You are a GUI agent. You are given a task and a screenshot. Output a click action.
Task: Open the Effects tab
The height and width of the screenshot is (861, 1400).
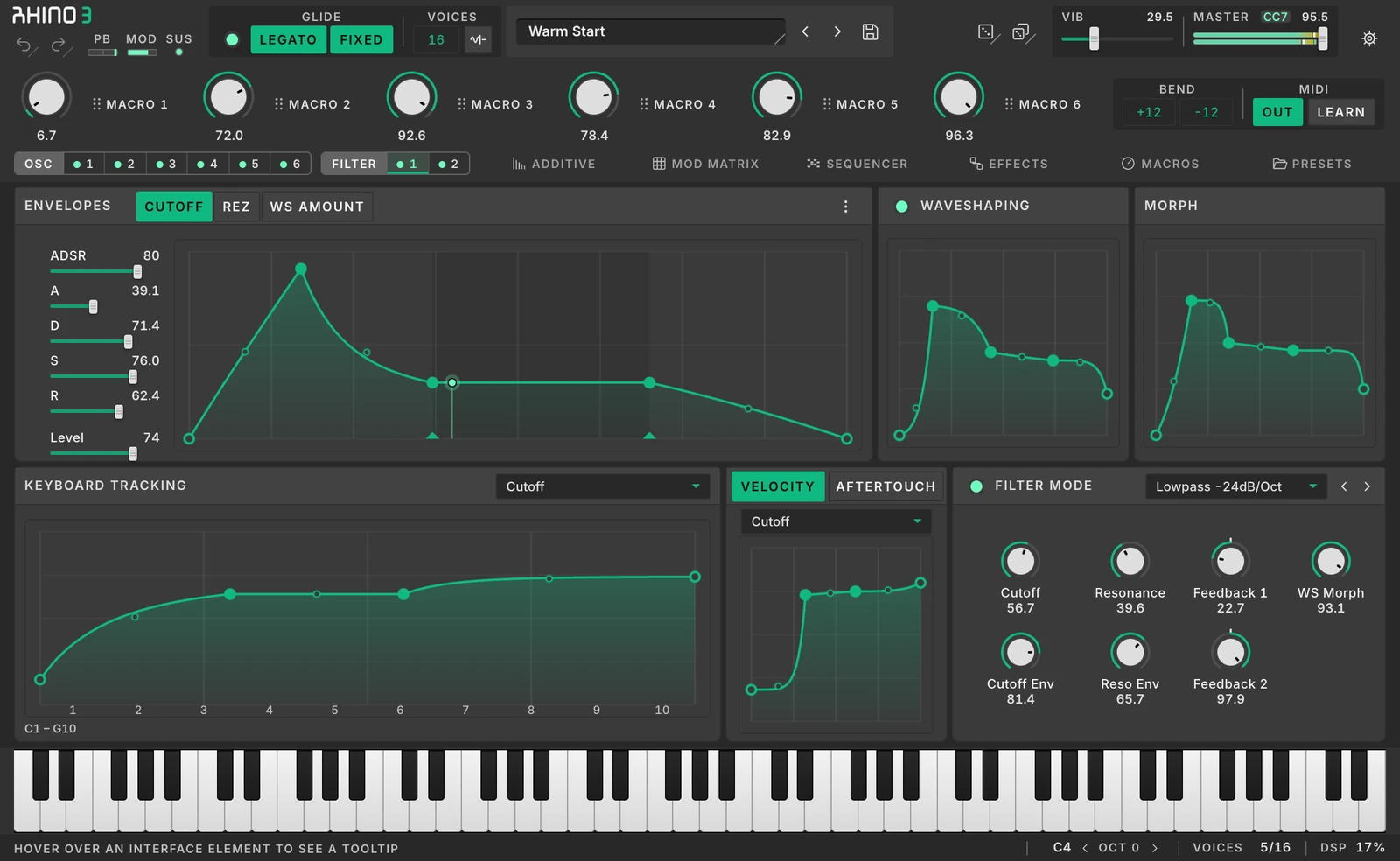pyautogui.click(x=1008, y=164)
